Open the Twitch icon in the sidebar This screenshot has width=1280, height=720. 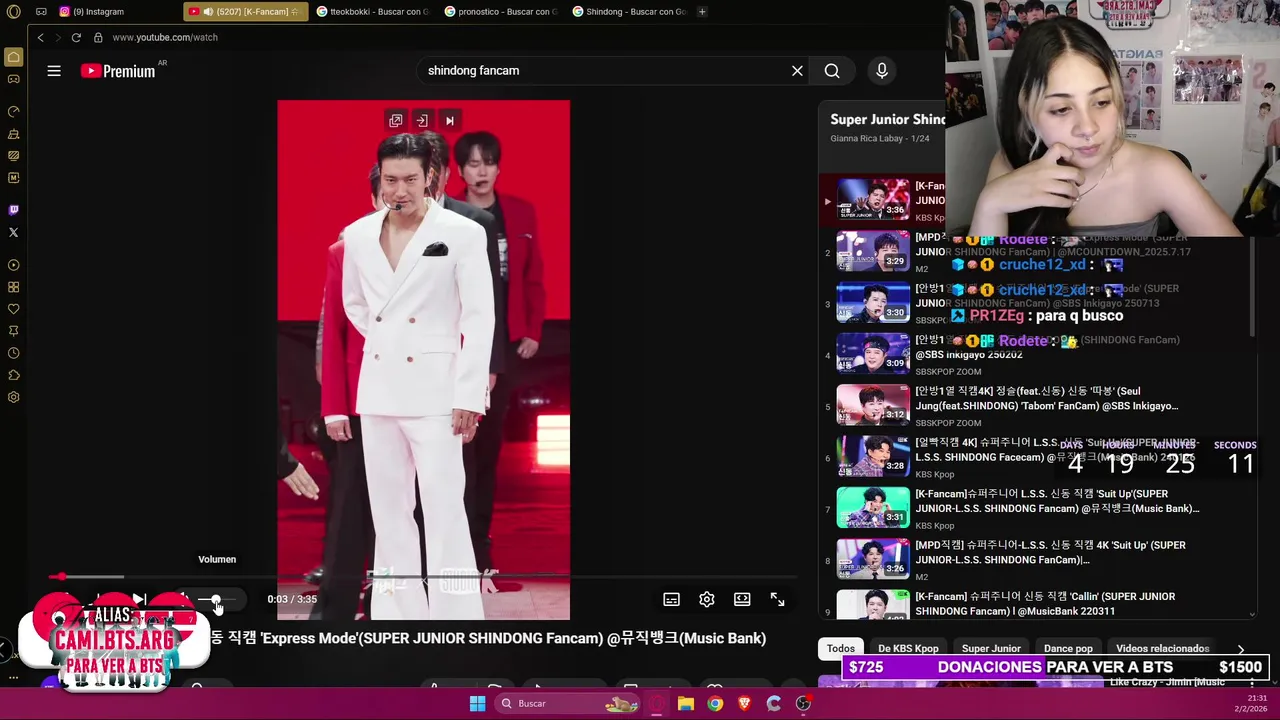tap(13, 210)
